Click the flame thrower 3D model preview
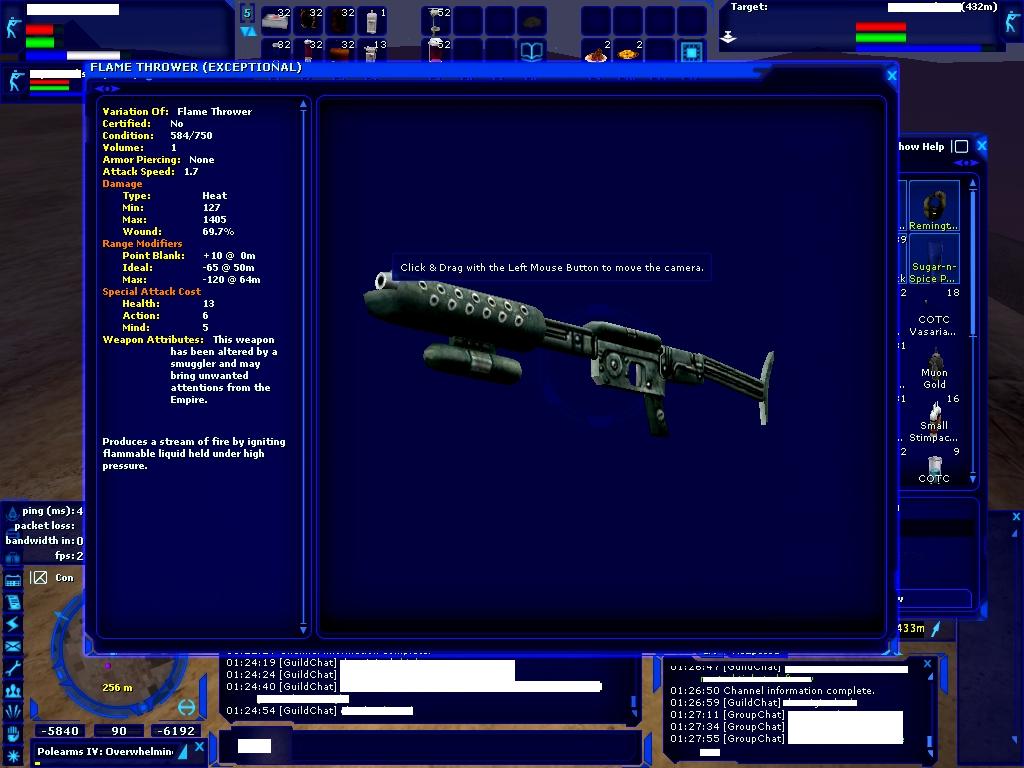This screenshot has height=768, width=1024. tap(568, 353)
